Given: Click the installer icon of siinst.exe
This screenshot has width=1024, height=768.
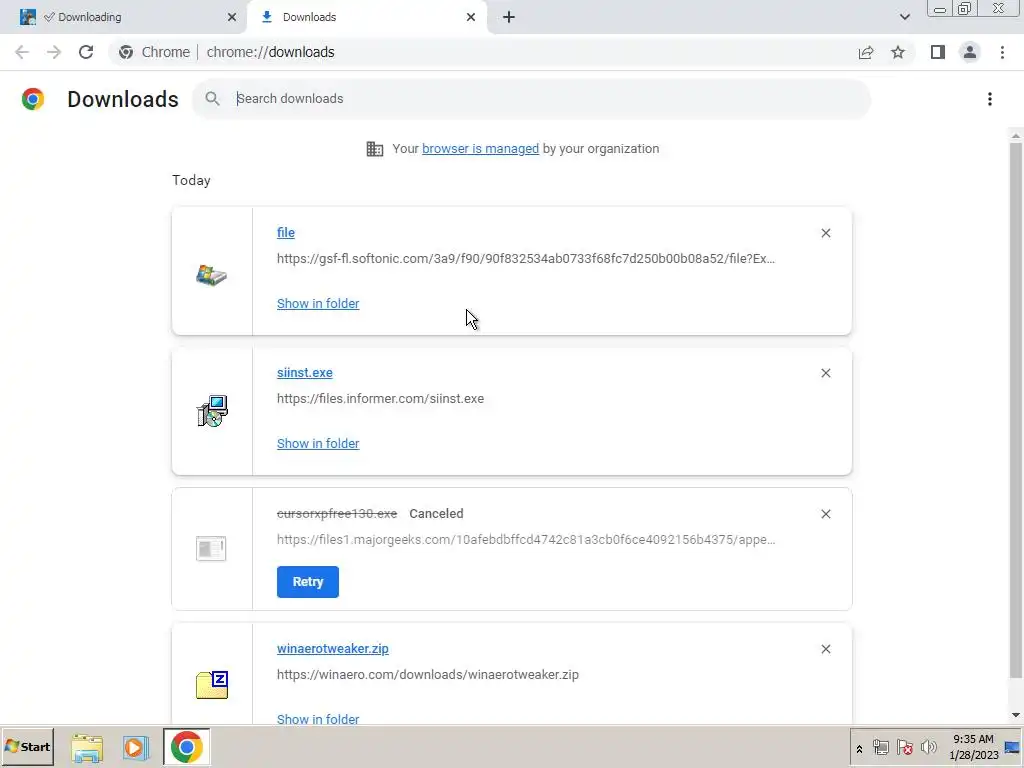Looking at the screenshot, I should point(212,411).
